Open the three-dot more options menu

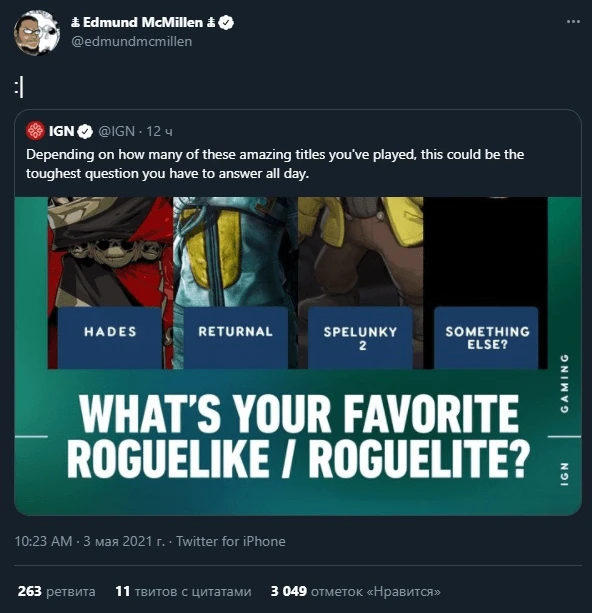[x=573, y=22]
